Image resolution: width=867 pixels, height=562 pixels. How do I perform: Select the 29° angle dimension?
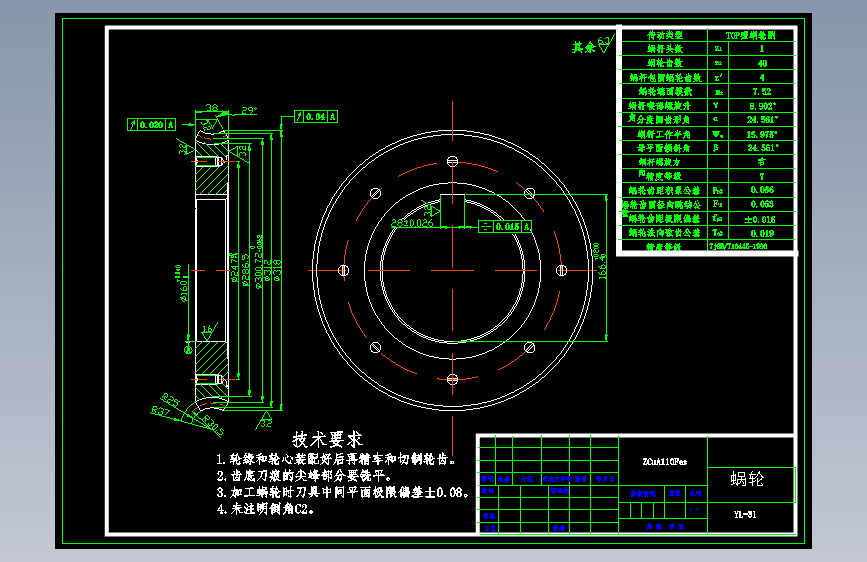(249, 111)
